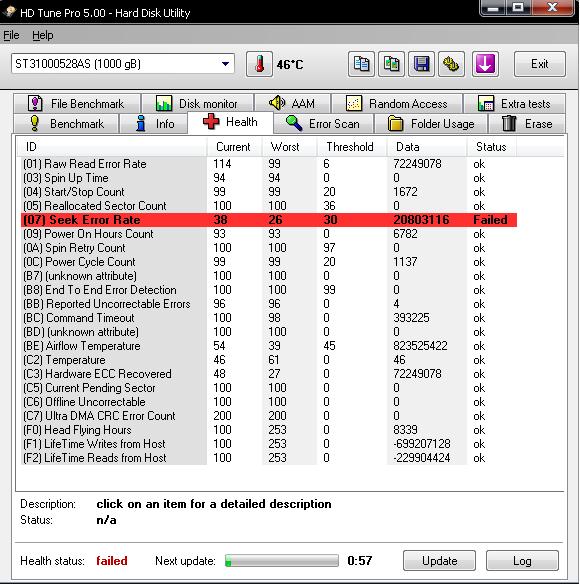Switch to the File Benchmark tab
Viewport: 580px width, 584px height.
click(x=77, y=104)
